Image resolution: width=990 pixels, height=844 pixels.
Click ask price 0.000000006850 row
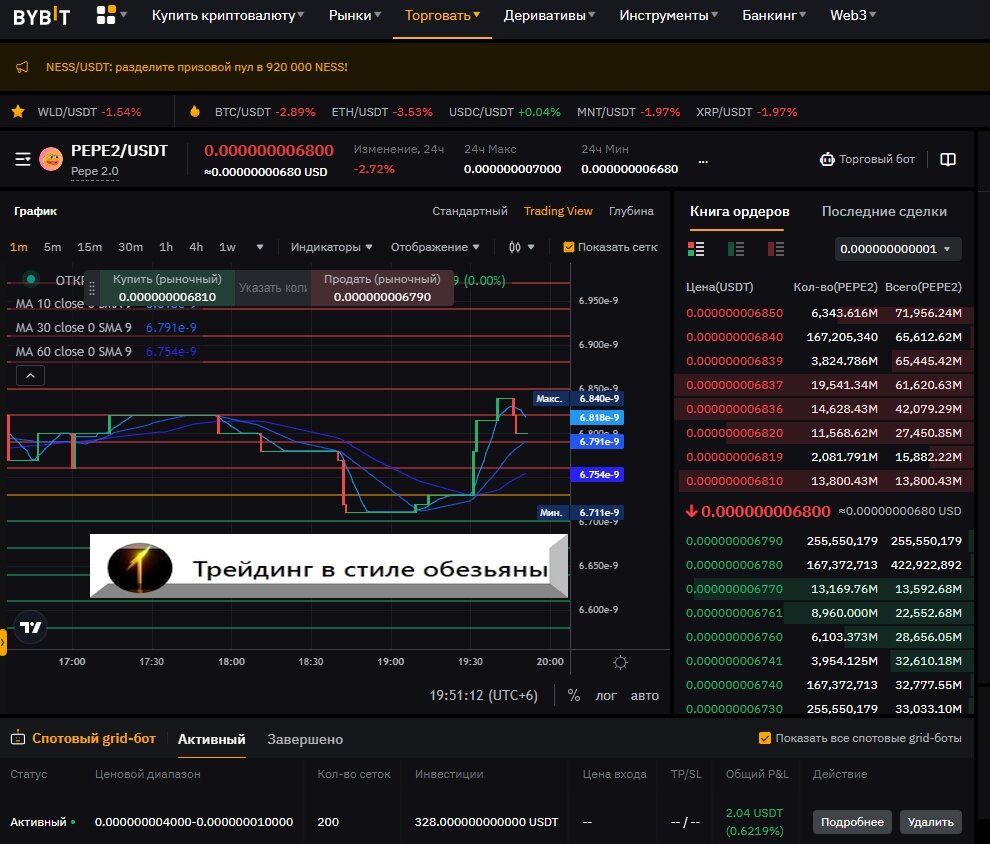pos(823,313)
